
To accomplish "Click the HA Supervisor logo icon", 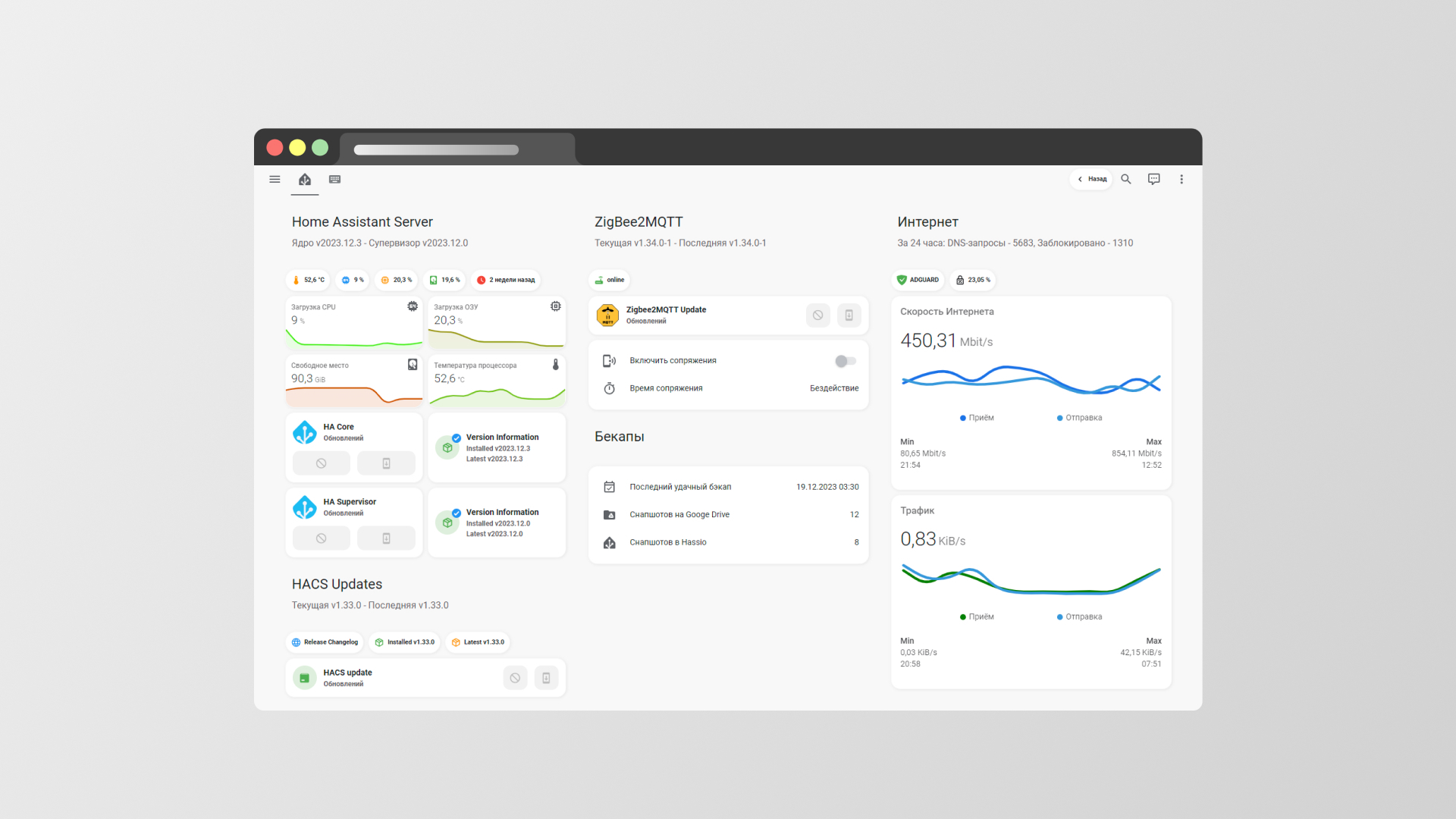I will 305,507.
